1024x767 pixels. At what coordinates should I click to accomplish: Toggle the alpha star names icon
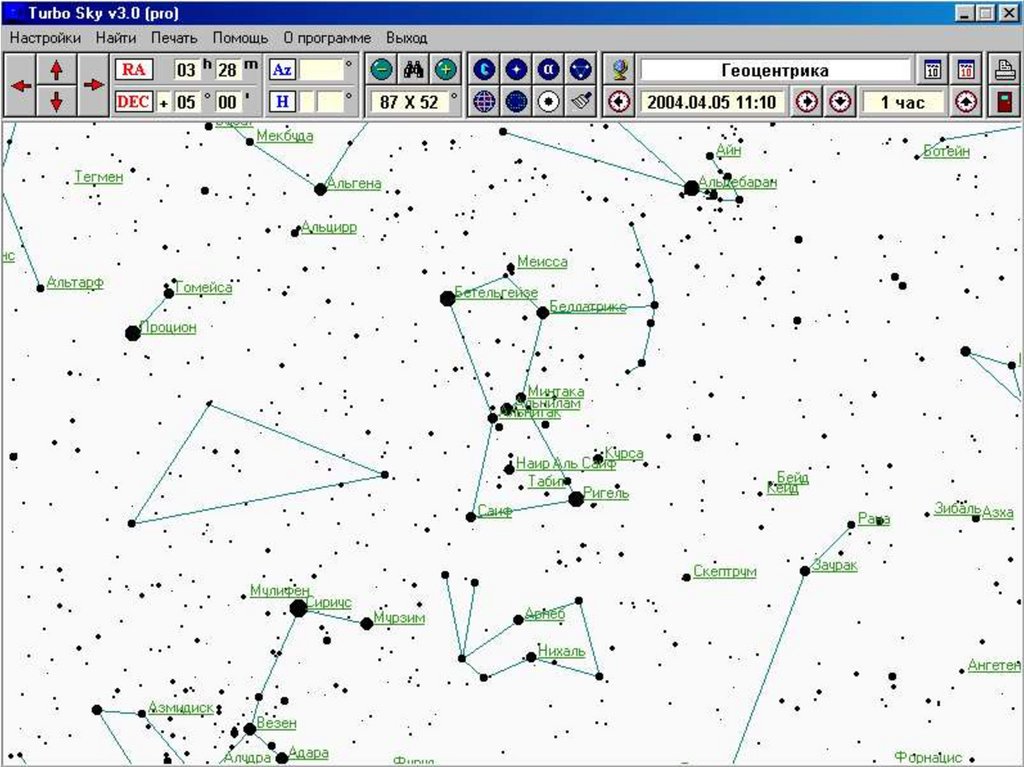coord(549,69)
